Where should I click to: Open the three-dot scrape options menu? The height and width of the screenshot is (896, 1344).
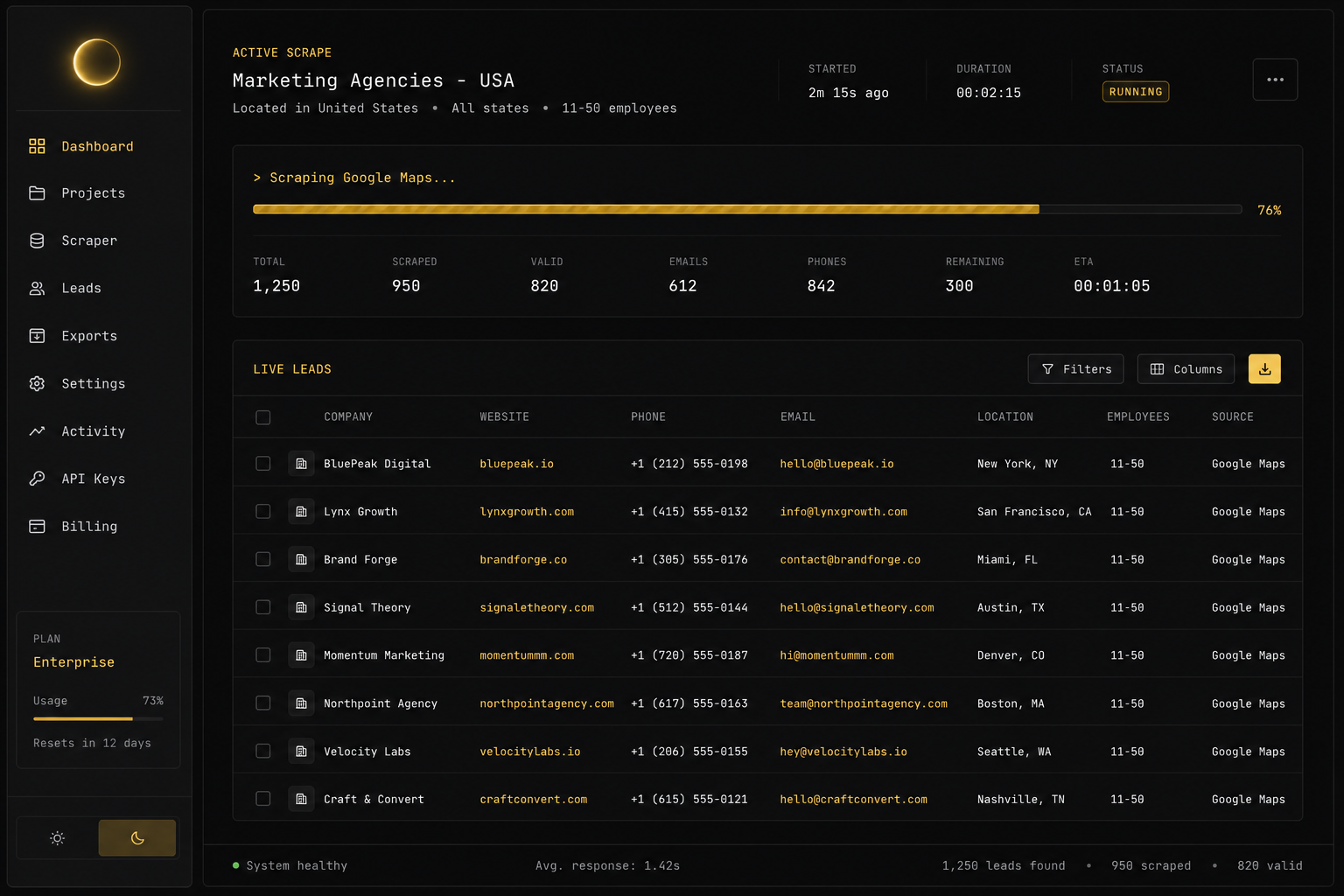[x=1275, y=80]
